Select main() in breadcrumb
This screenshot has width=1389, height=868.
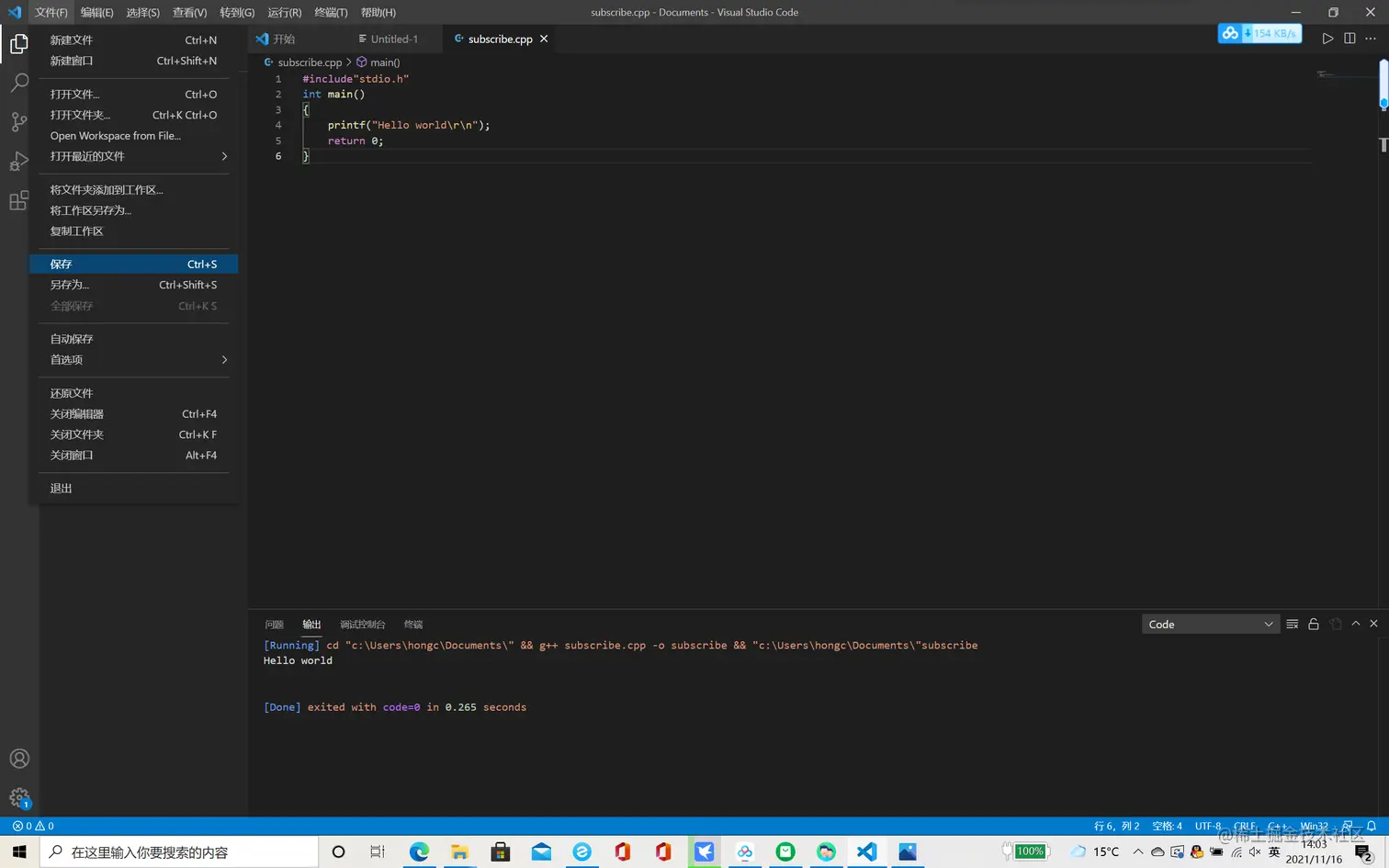[x=378, y=62]
